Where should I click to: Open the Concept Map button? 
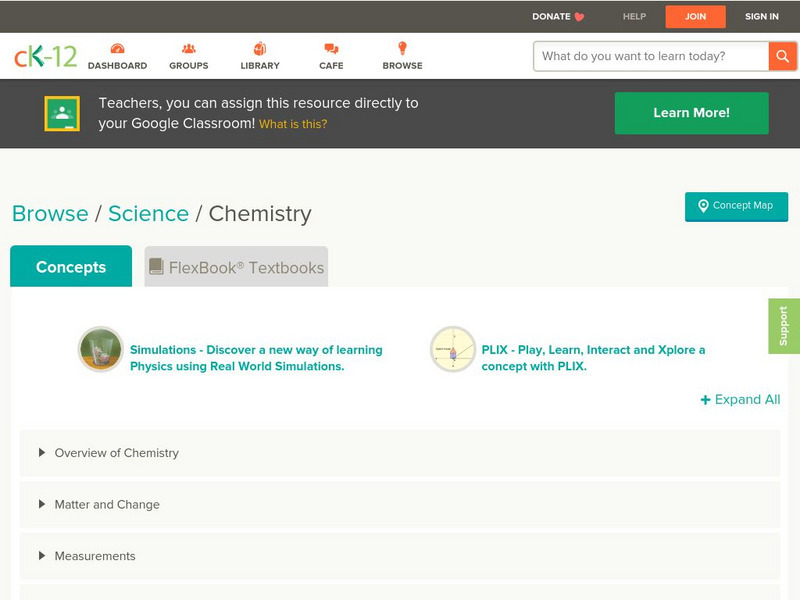736,206
